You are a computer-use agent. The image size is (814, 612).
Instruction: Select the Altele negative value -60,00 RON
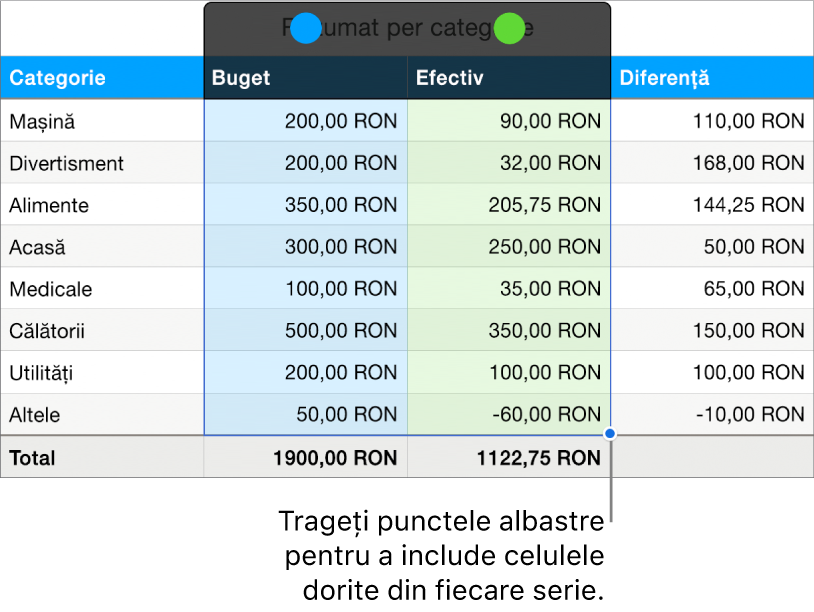(545, 414)
